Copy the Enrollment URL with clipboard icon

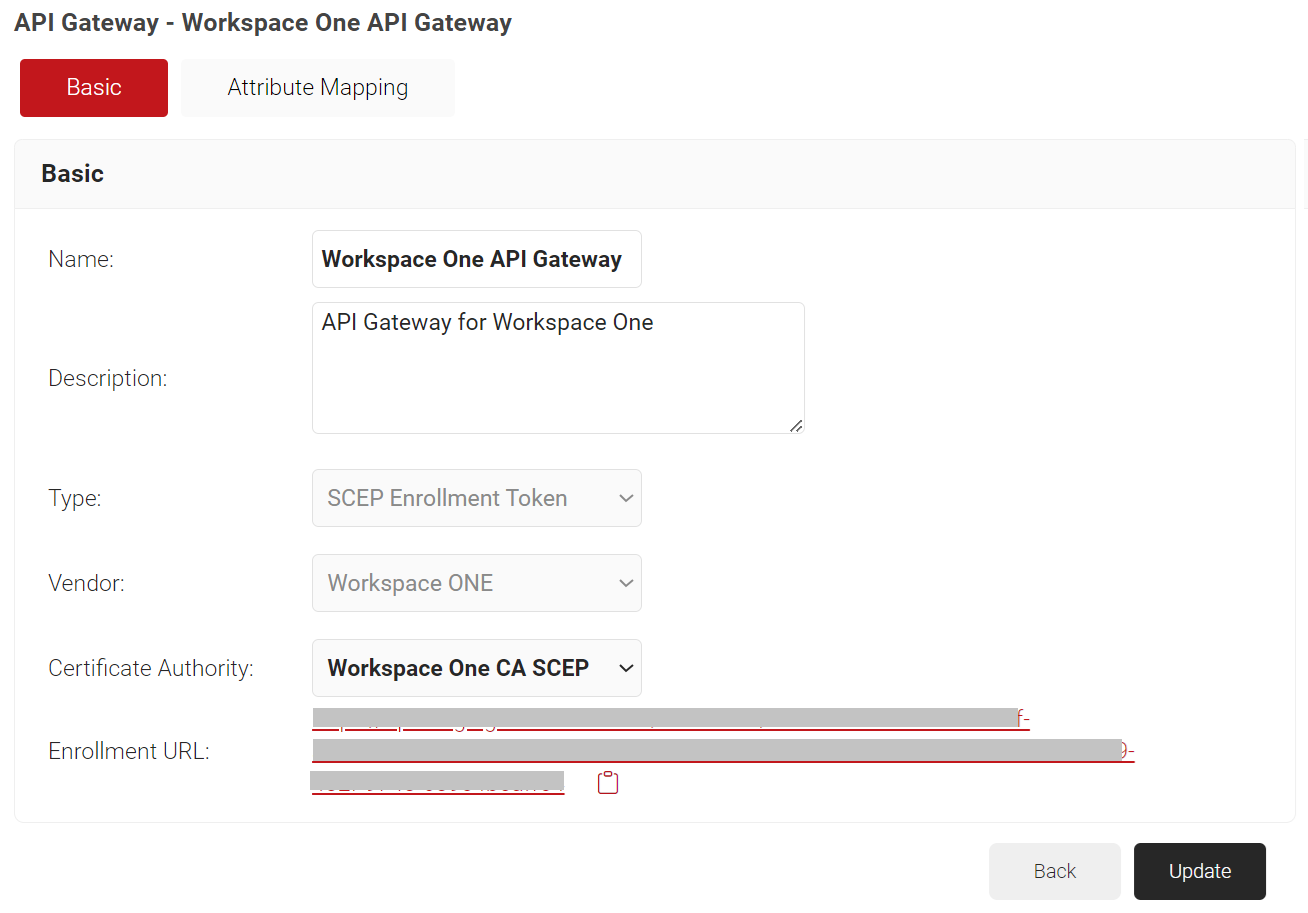pyautogui.click(x=608, y=783)
